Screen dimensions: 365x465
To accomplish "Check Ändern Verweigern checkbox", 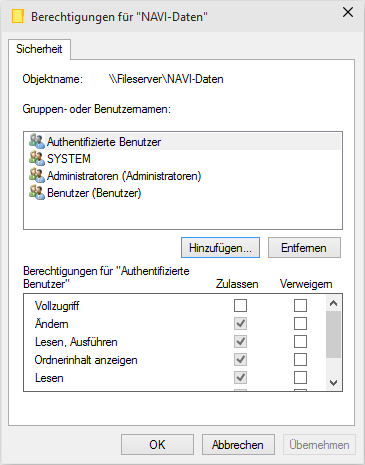I will (300, 323).
